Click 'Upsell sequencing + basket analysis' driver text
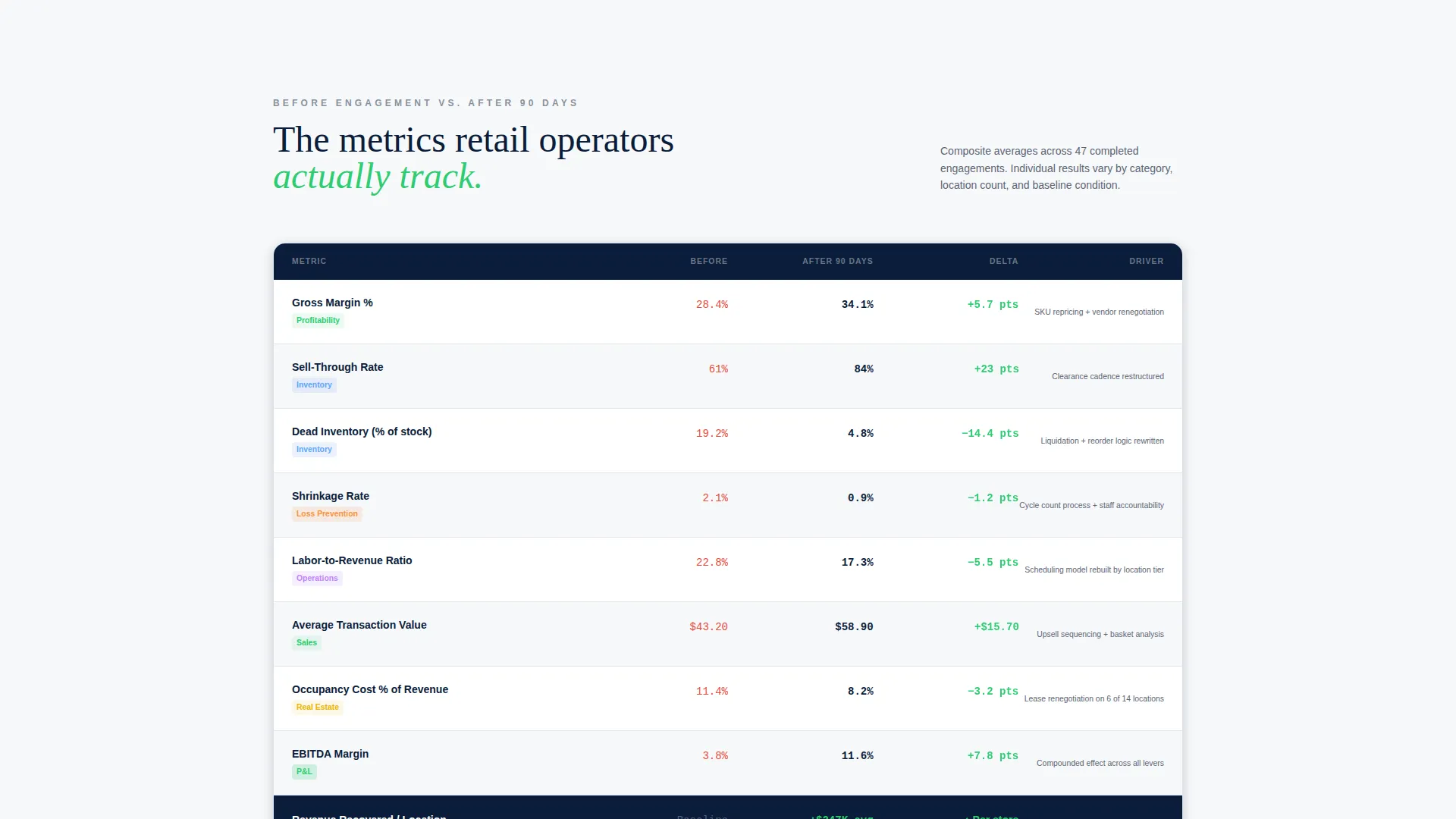1456x819 pixels. [x=1100, y=634]
